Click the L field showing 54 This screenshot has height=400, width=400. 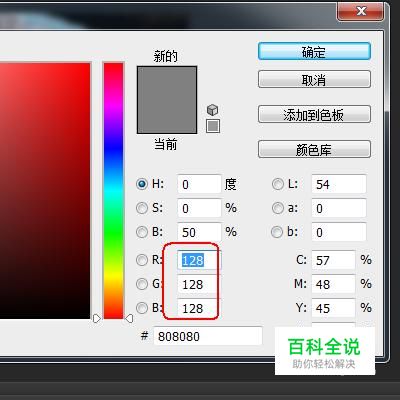click(339, 184)
